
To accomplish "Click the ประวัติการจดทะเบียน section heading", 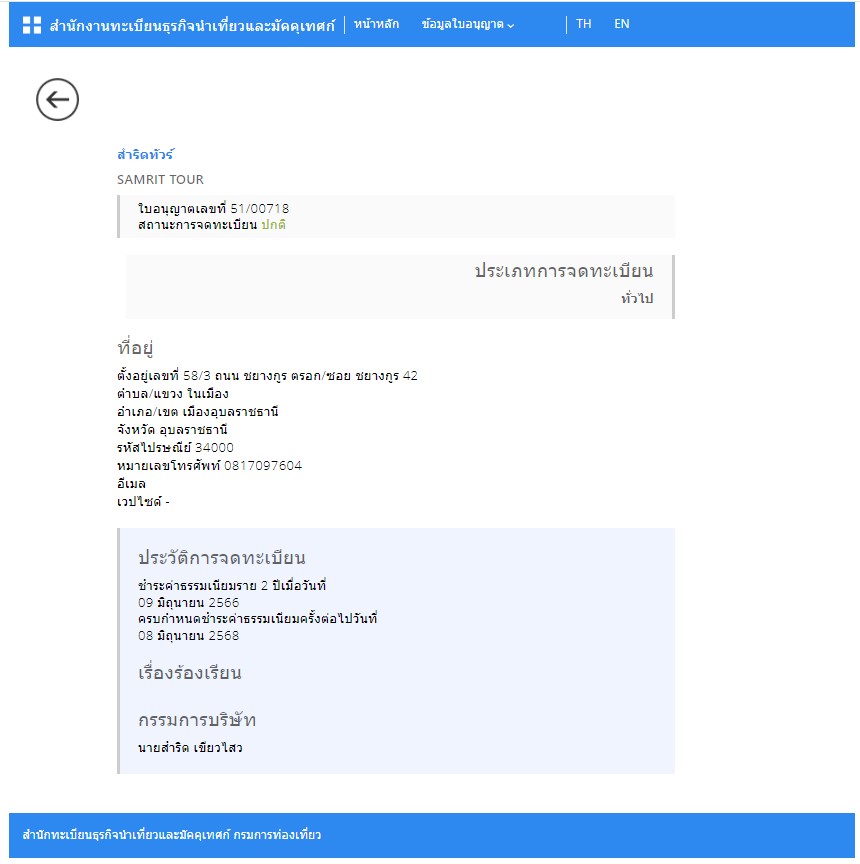I will [x=221, y=558].
